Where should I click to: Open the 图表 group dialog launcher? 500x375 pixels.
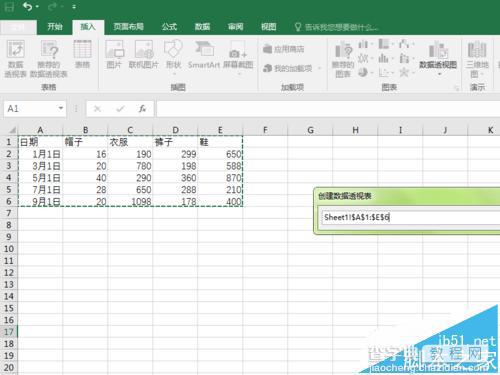pyautogui.click(x=457, y=88)
